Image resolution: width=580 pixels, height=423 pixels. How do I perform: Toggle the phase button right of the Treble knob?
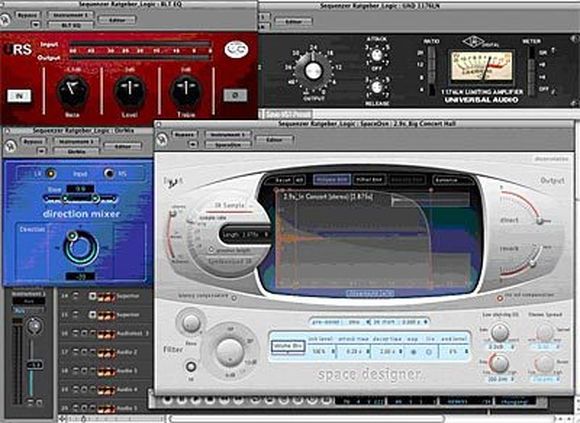click(x=235, y=95)
